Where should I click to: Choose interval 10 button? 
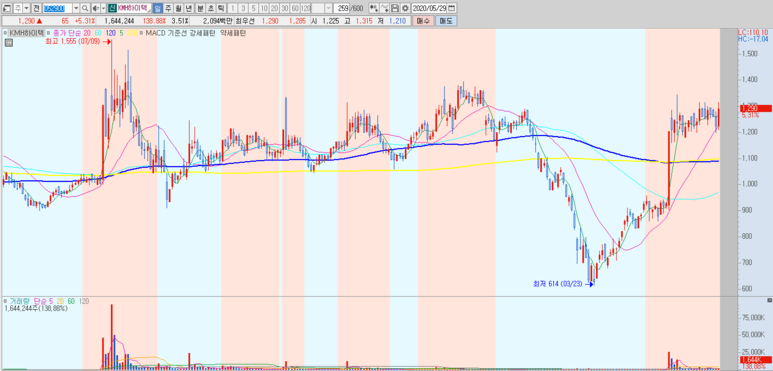[264, 8]
